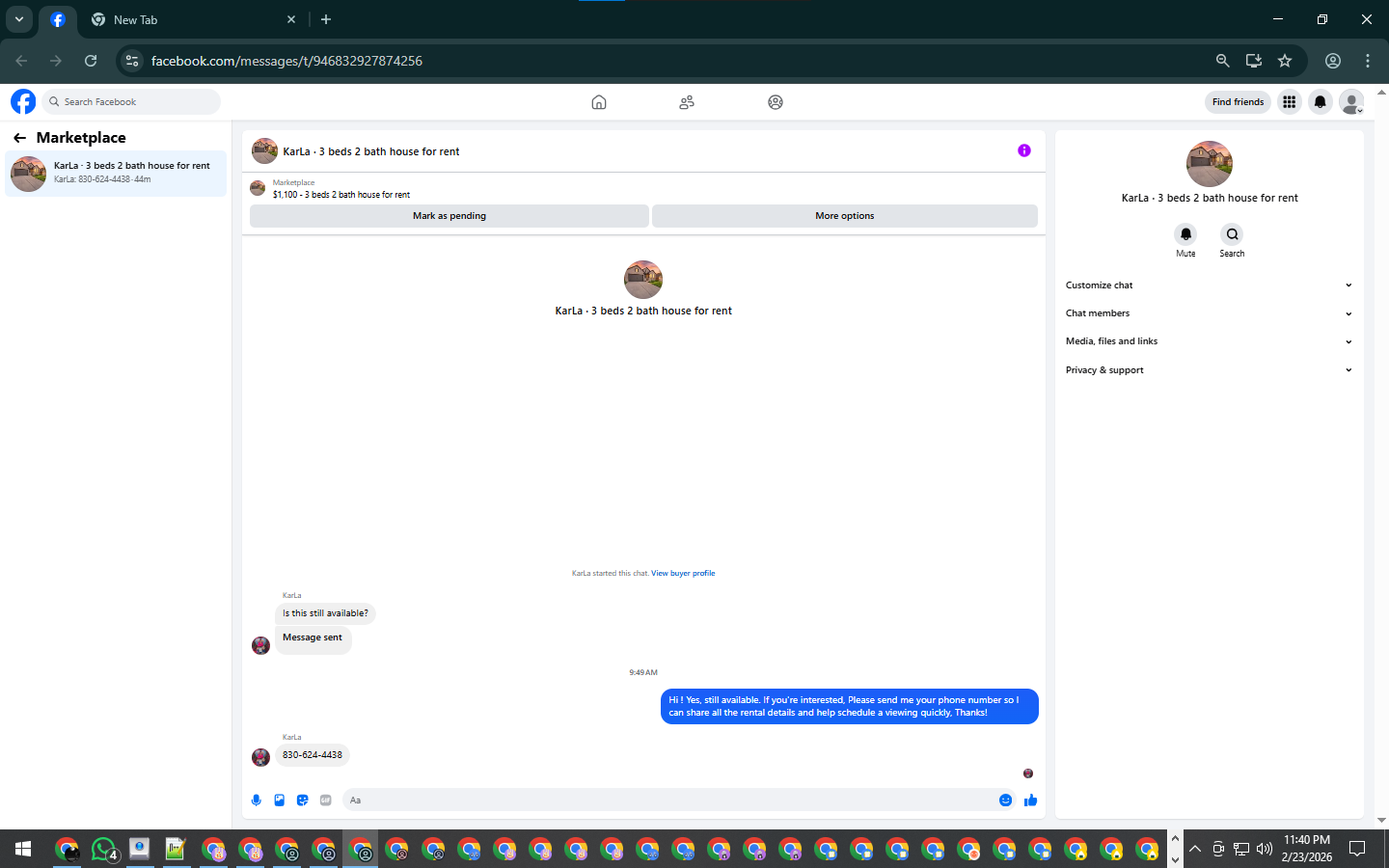Open the emoji picker in message box
Viewport: 1389px width, 868px height.
[1005, 800]
